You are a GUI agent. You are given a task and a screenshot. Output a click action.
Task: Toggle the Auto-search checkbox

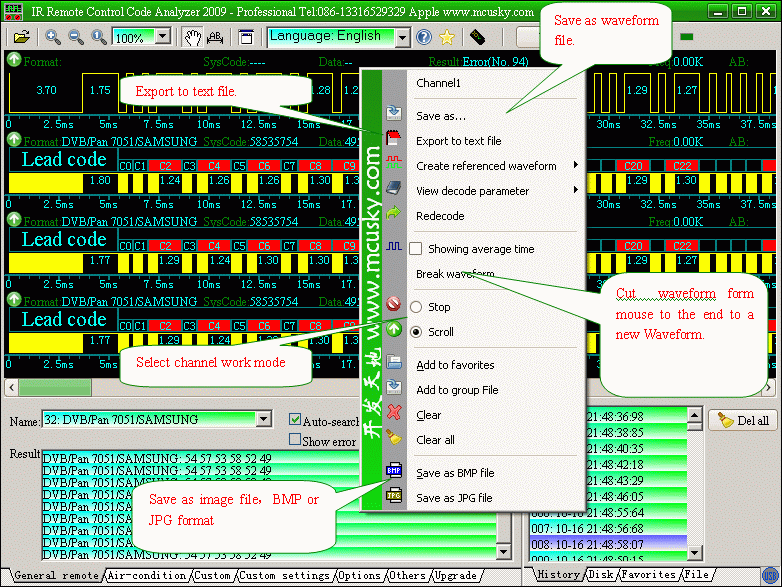pos(295,420)
